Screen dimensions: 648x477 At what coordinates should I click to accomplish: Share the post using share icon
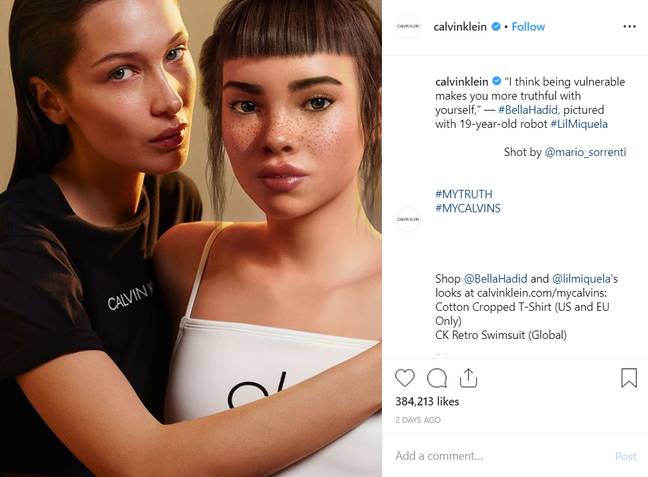point(468,378)
